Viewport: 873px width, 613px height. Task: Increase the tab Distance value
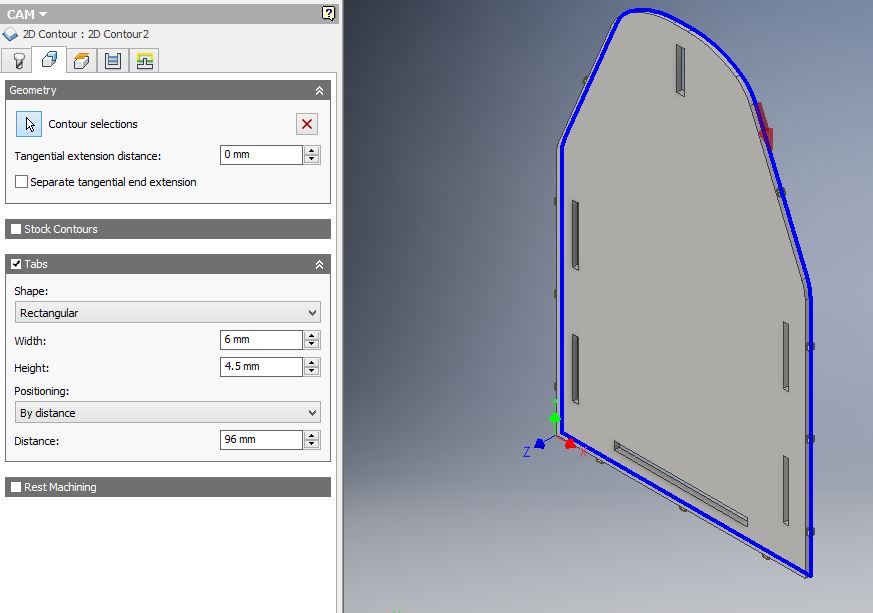(x=312, y=435)
